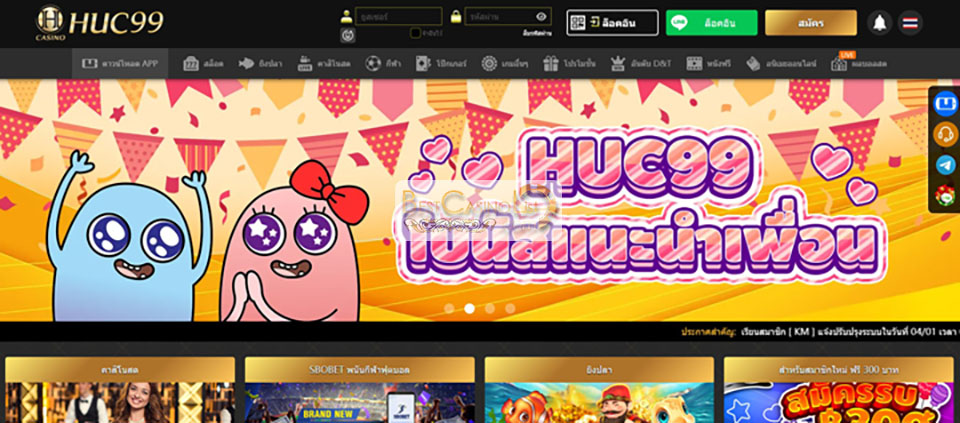The height and width of the screenshot is (423, 960).
Task: Click the คาสิโนสด gold card header
Action: pyautogui.click(x=120, y=370)
